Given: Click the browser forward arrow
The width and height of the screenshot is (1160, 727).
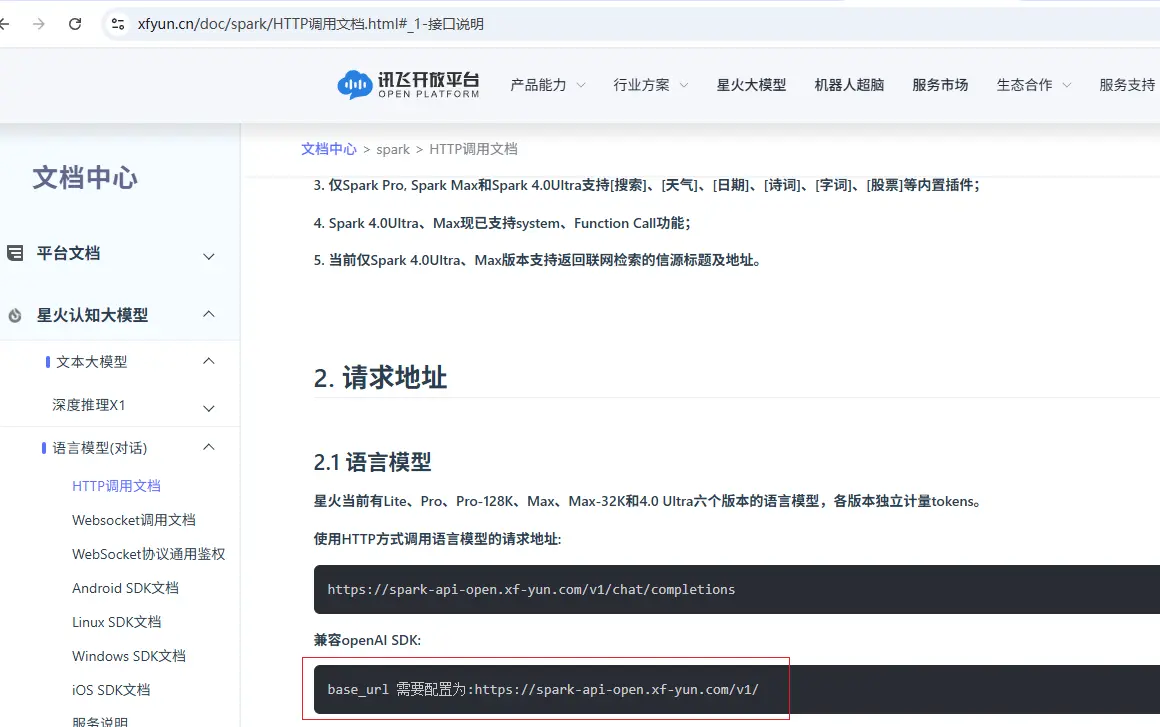Looking at the screenshot, I should click(39, 24).
